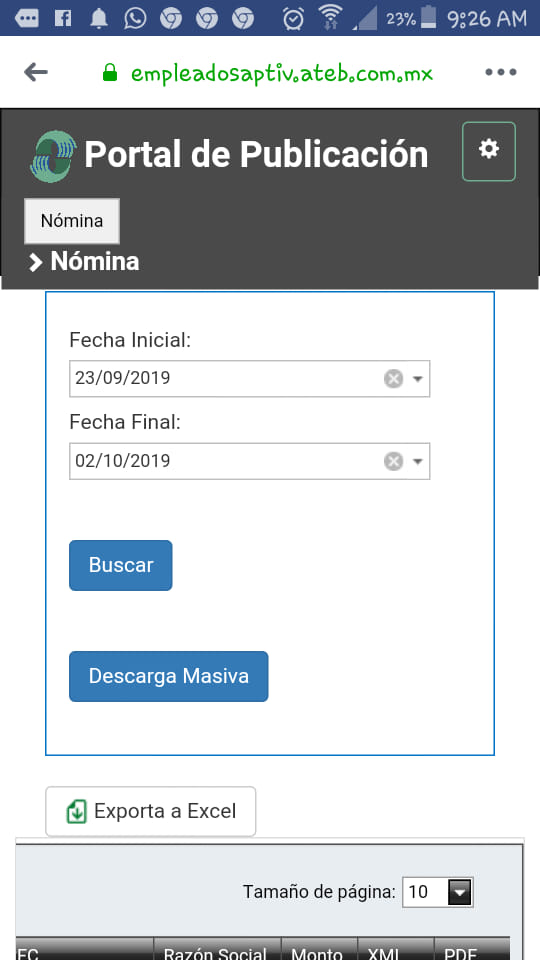Clear the Fecha Final date value
The width and height of the screenshot is (540, 960).
tap(393, 461)
